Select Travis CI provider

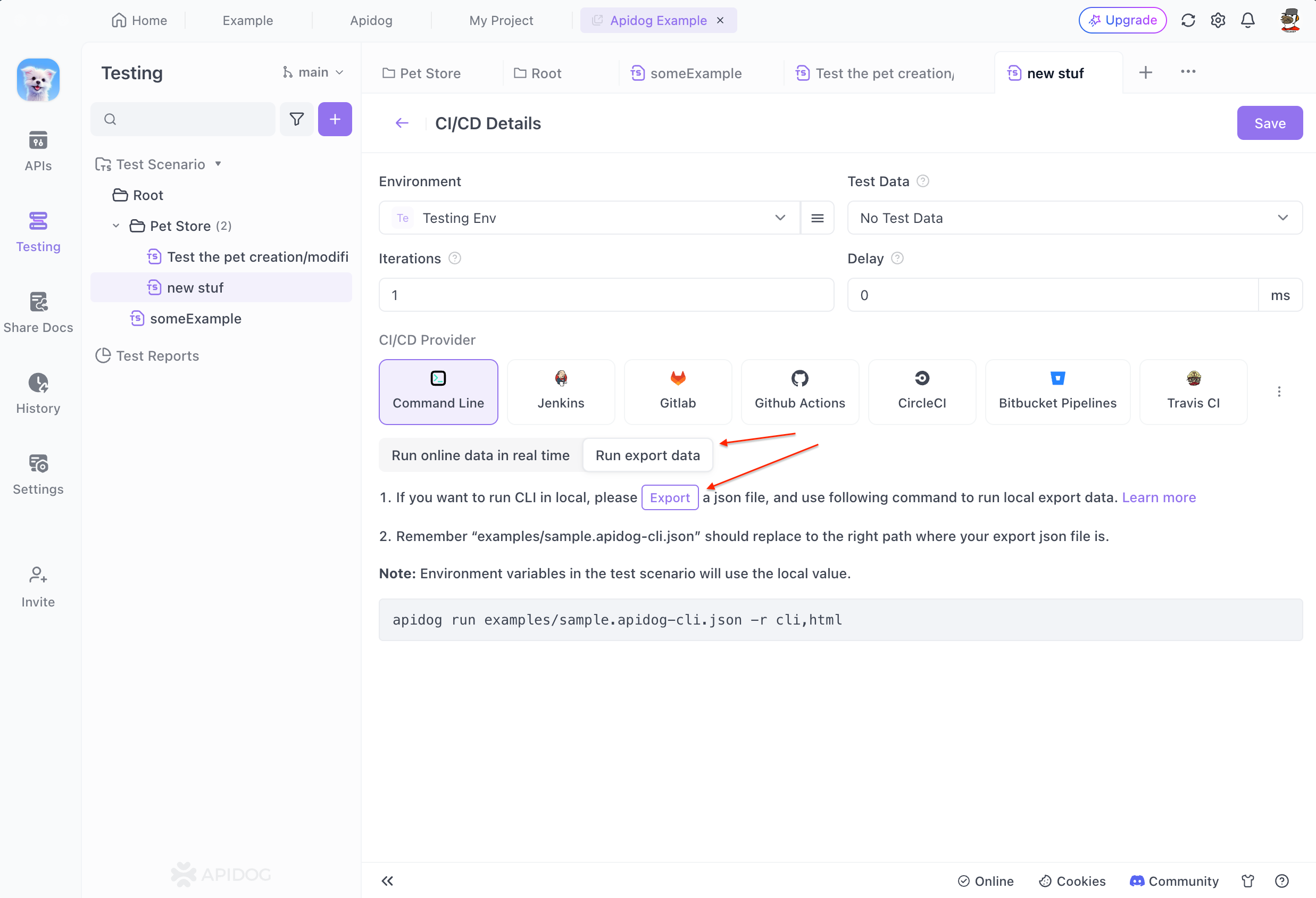pos(1193,392)
